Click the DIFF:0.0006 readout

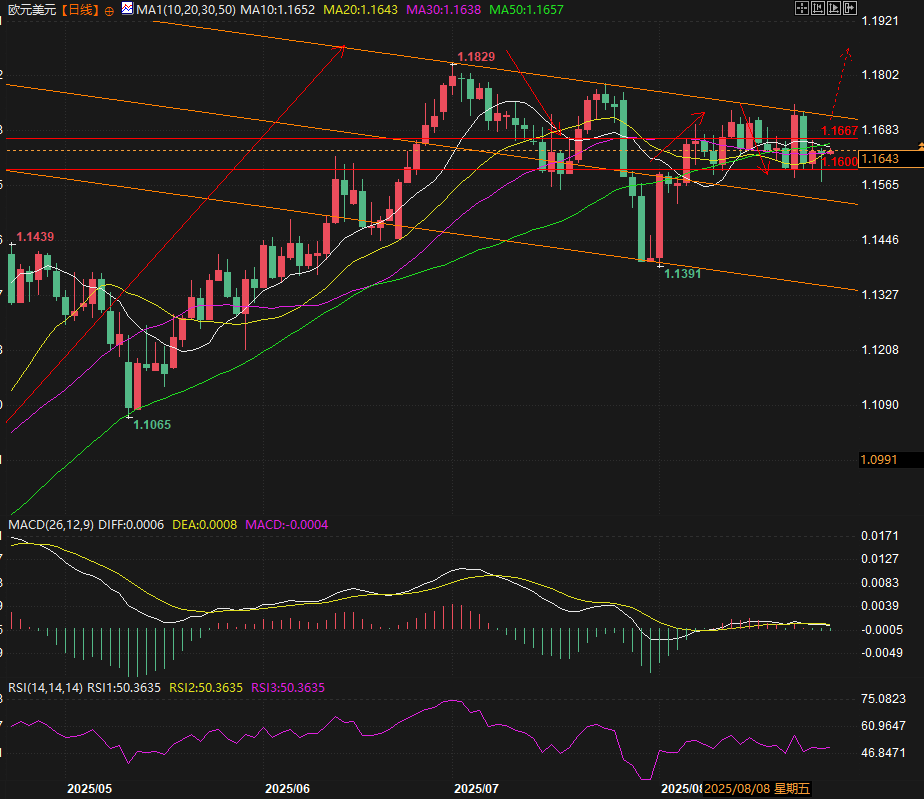(131, 524)
